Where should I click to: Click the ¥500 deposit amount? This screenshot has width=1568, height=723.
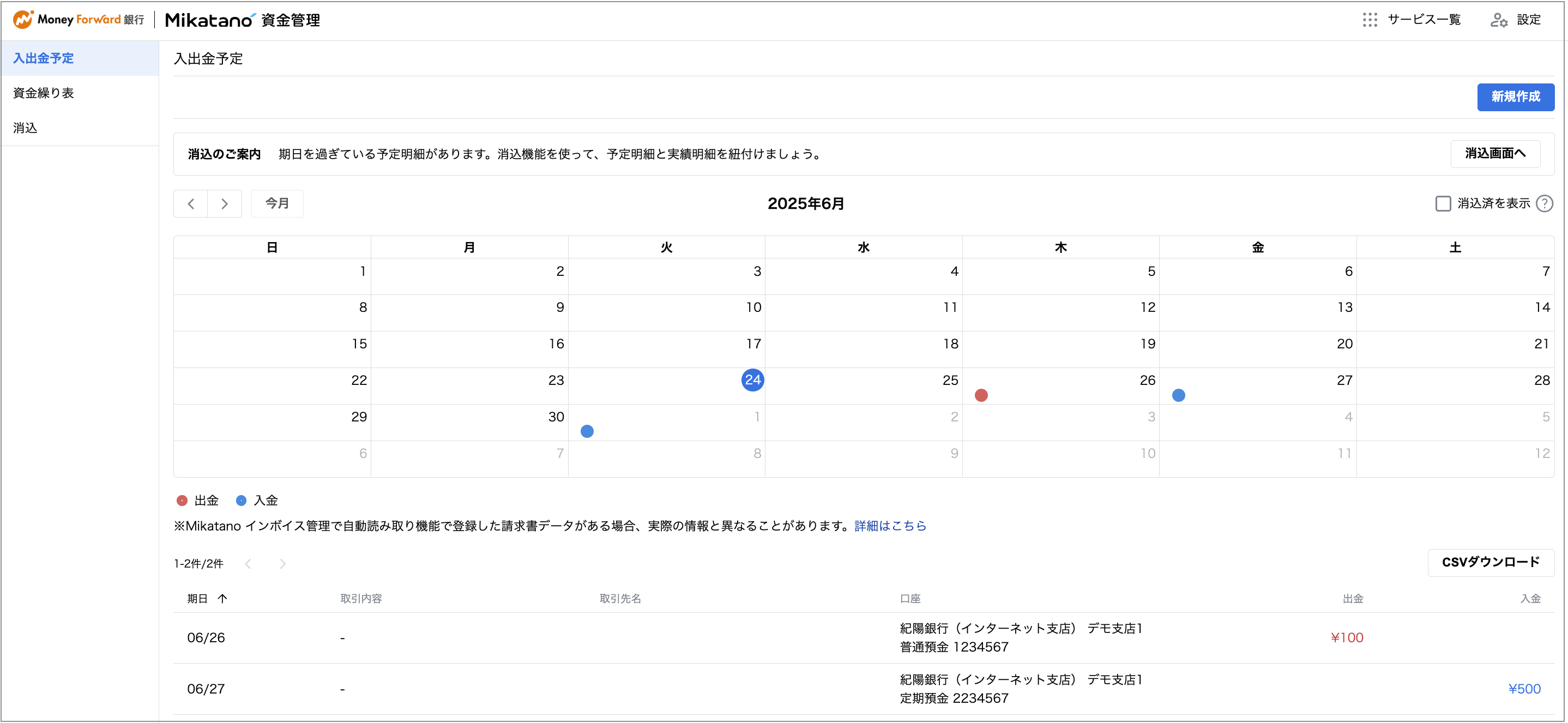click(x=1524, y=689)
